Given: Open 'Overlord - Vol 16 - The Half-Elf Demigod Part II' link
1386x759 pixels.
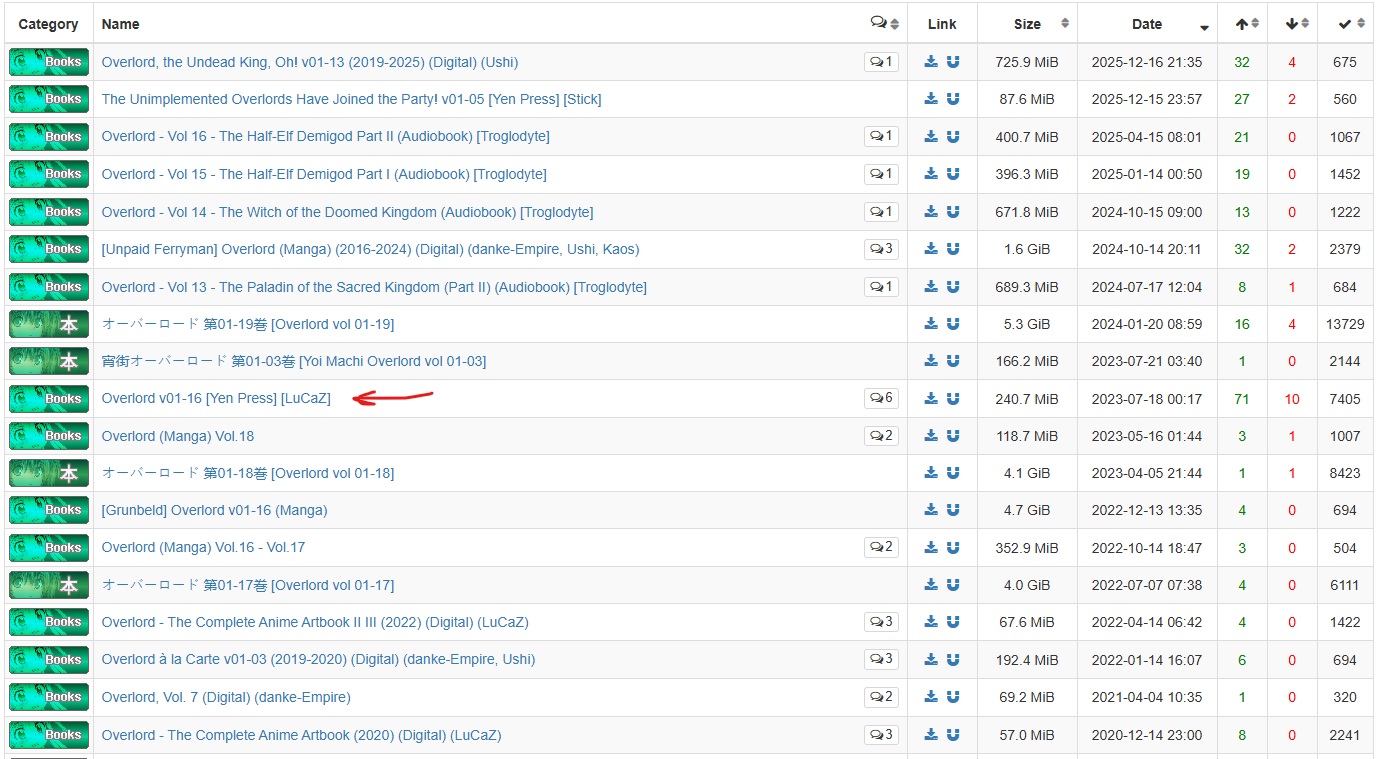Looking at the screenshot, I should 326,136.
